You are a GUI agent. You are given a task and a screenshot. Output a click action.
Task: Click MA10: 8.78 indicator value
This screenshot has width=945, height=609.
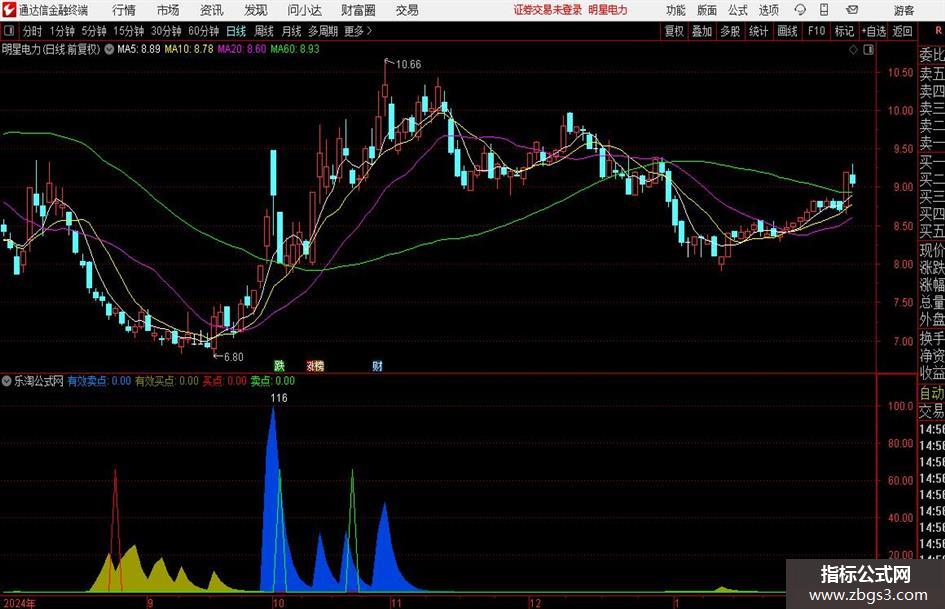point(189,49)
